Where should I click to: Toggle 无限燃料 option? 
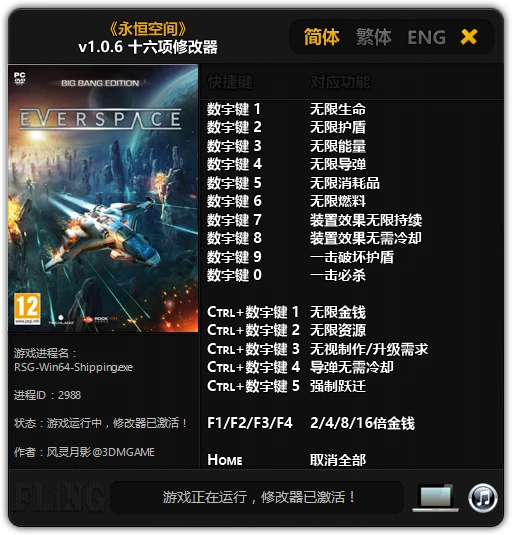click(338, 201)
